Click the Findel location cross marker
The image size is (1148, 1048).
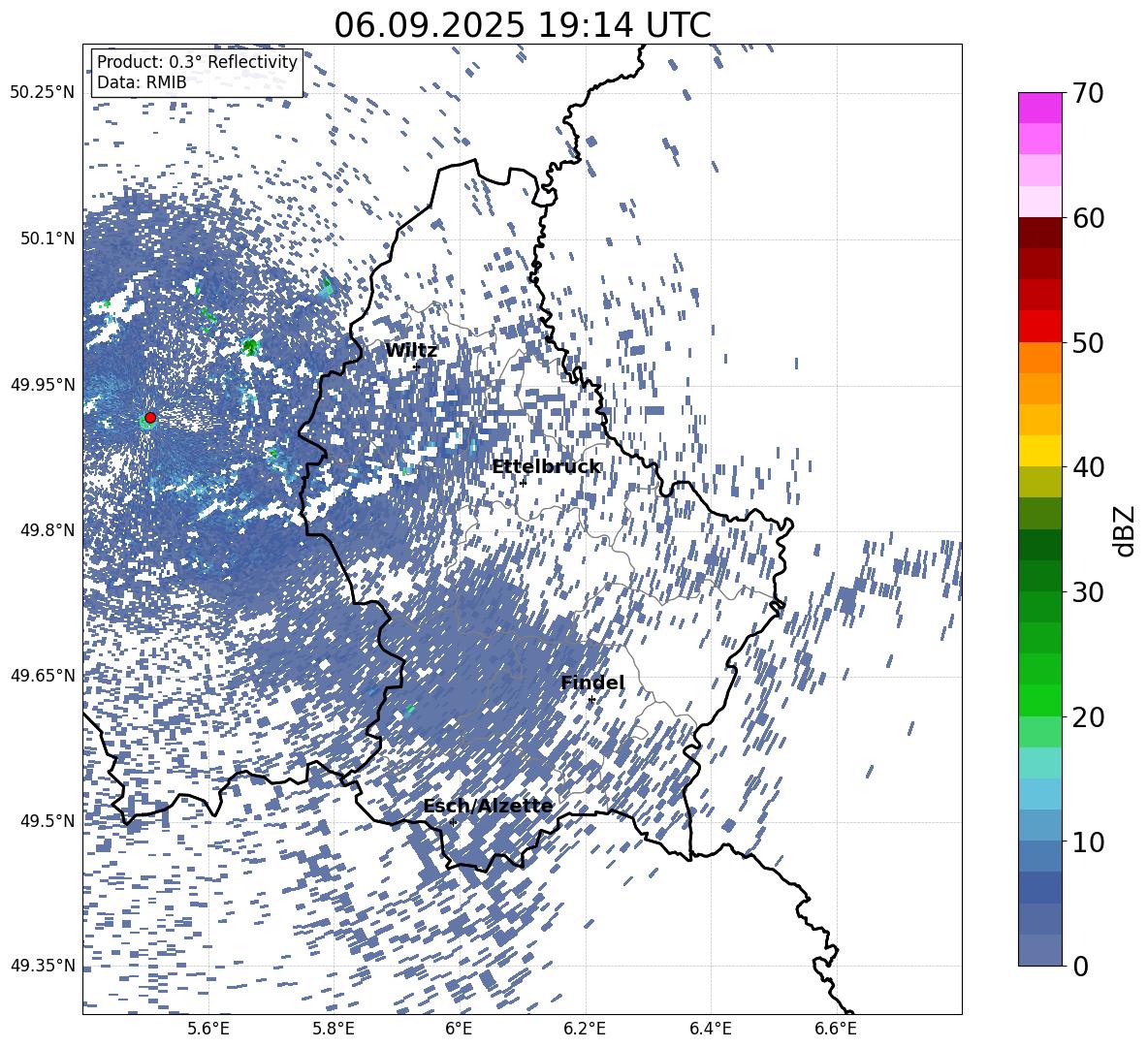[x=591, y=700]
